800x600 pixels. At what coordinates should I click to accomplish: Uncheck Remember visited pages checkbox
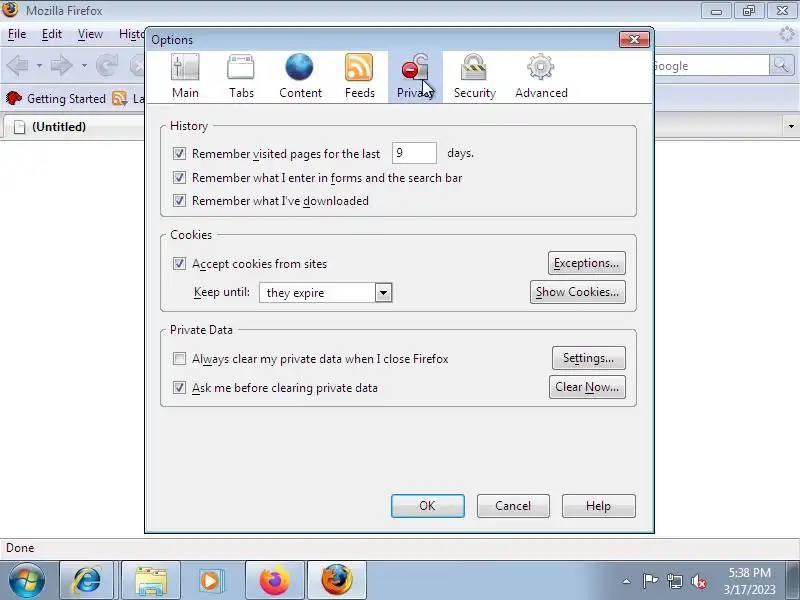coord(179,153)
